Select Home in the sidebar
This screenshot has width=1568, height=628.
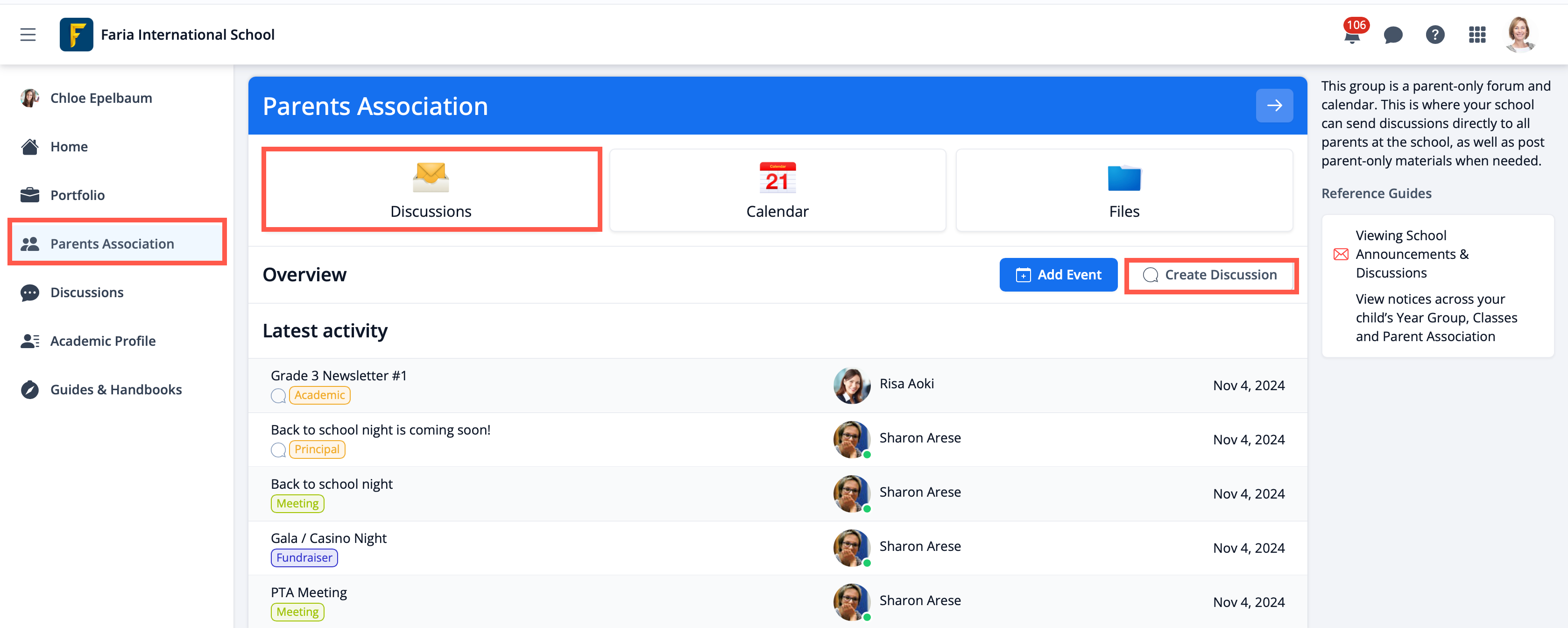tap(69, 147)
